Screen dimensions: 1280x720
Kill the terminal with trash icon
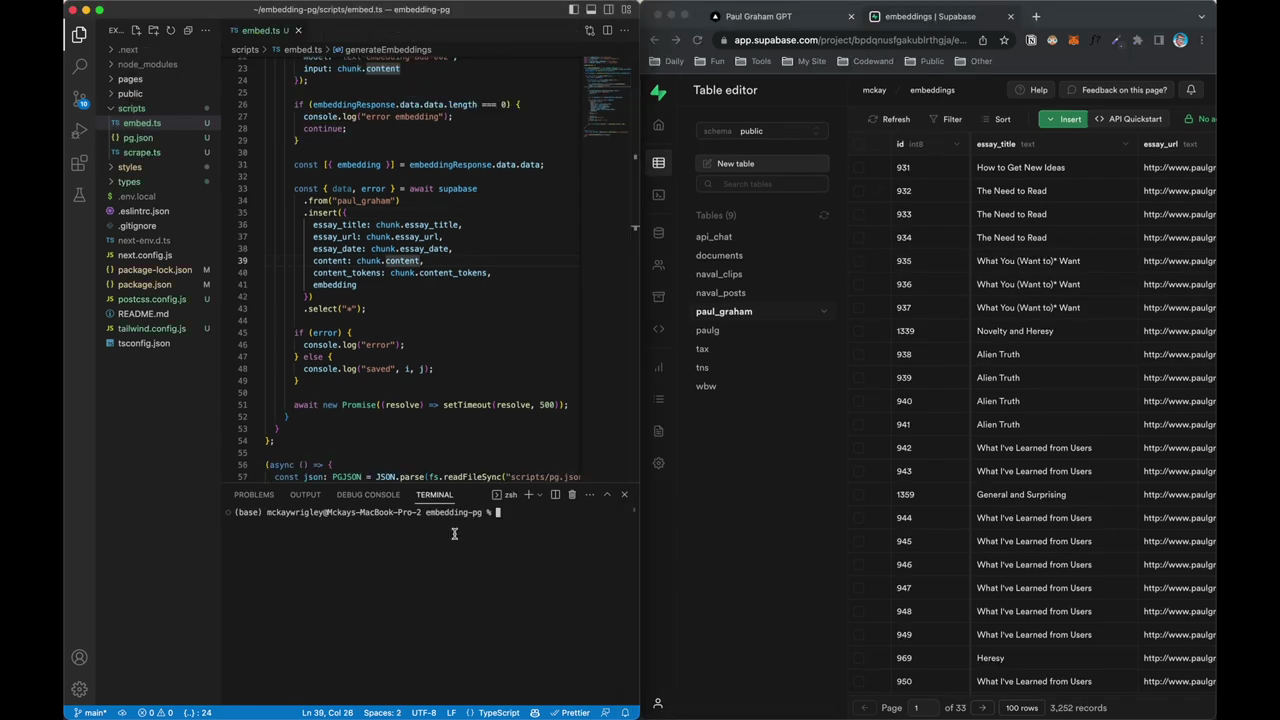click(x=572, y=494)
